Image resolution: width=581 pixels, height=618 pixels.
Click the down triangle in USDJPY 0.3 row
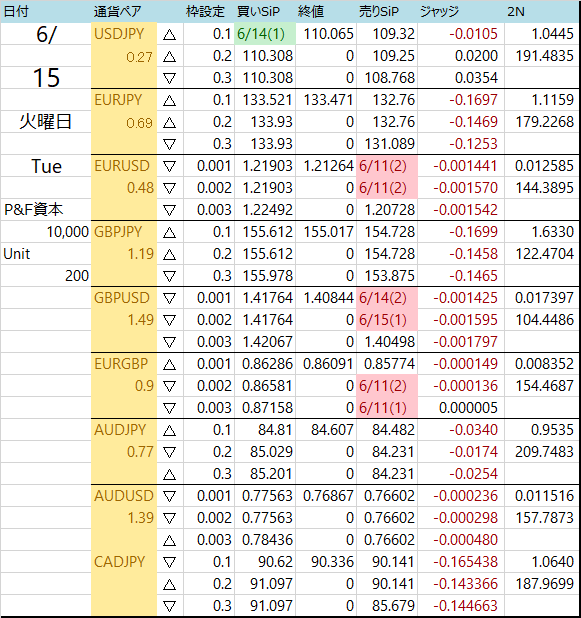(x=169, y=78)
